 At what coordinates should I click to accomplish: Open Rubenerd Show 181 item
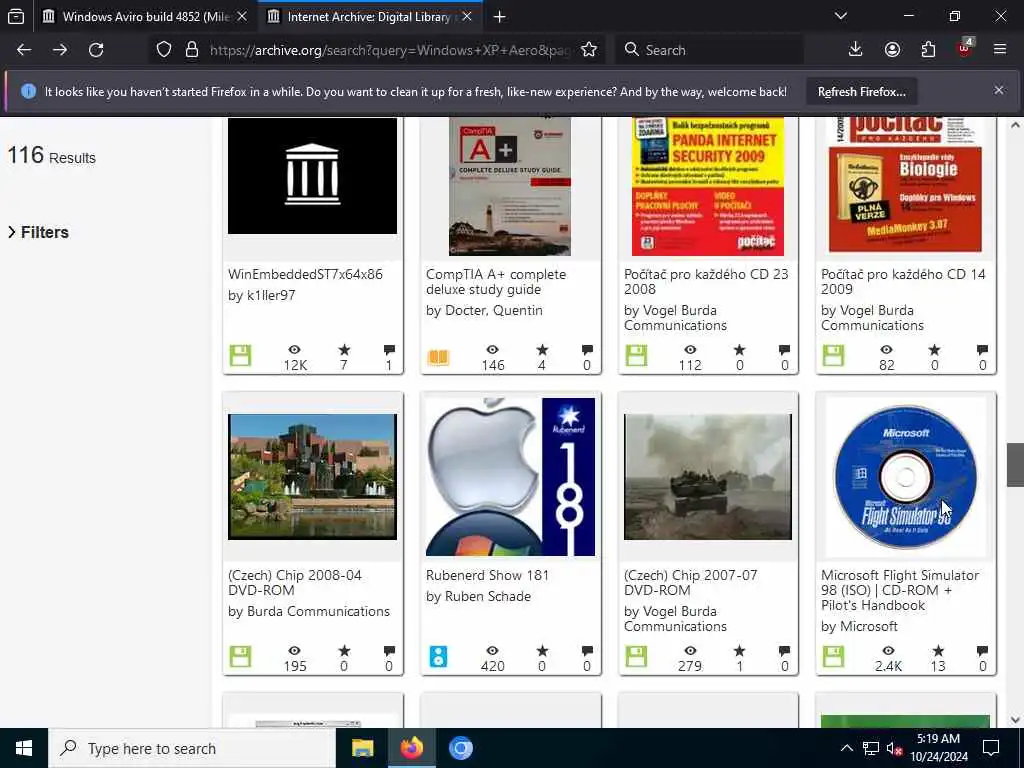click(x=487, y=575)
